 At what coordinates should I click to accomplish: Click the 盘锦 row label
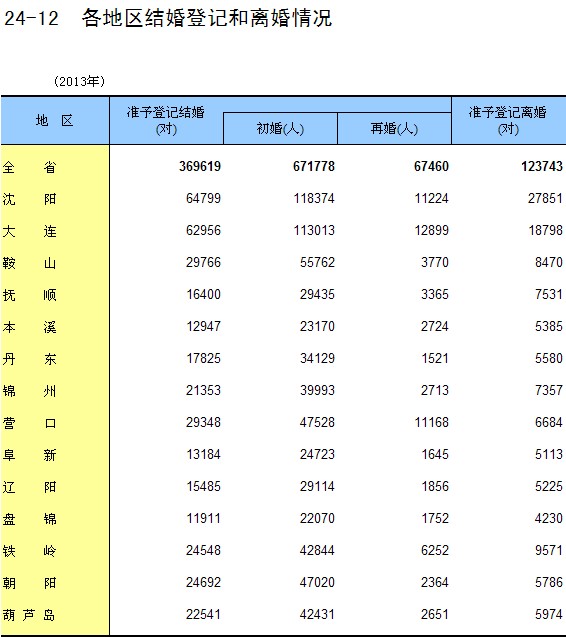[29, 519]
